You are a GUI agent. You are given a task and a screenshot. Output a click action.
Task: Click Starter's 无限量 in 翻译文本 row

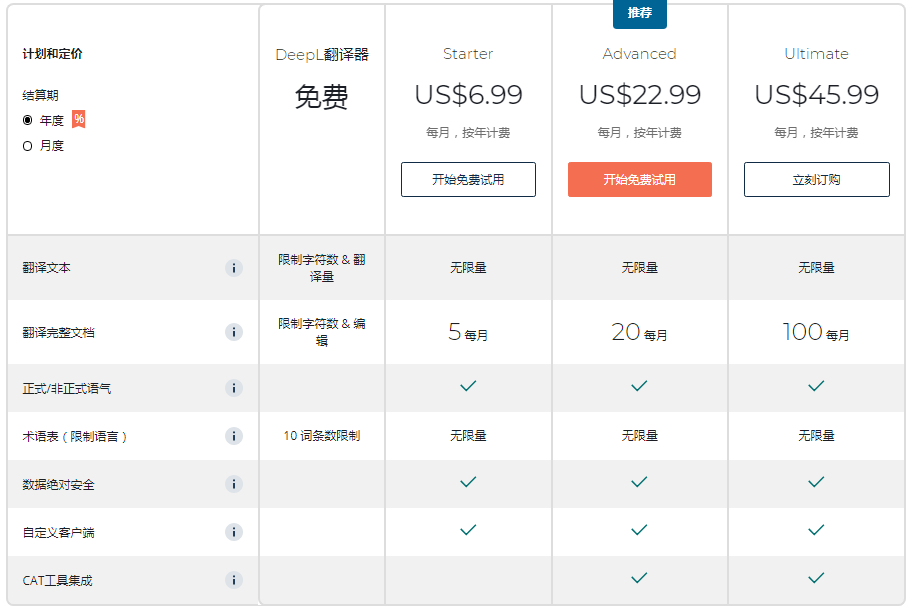pos(468,268)
